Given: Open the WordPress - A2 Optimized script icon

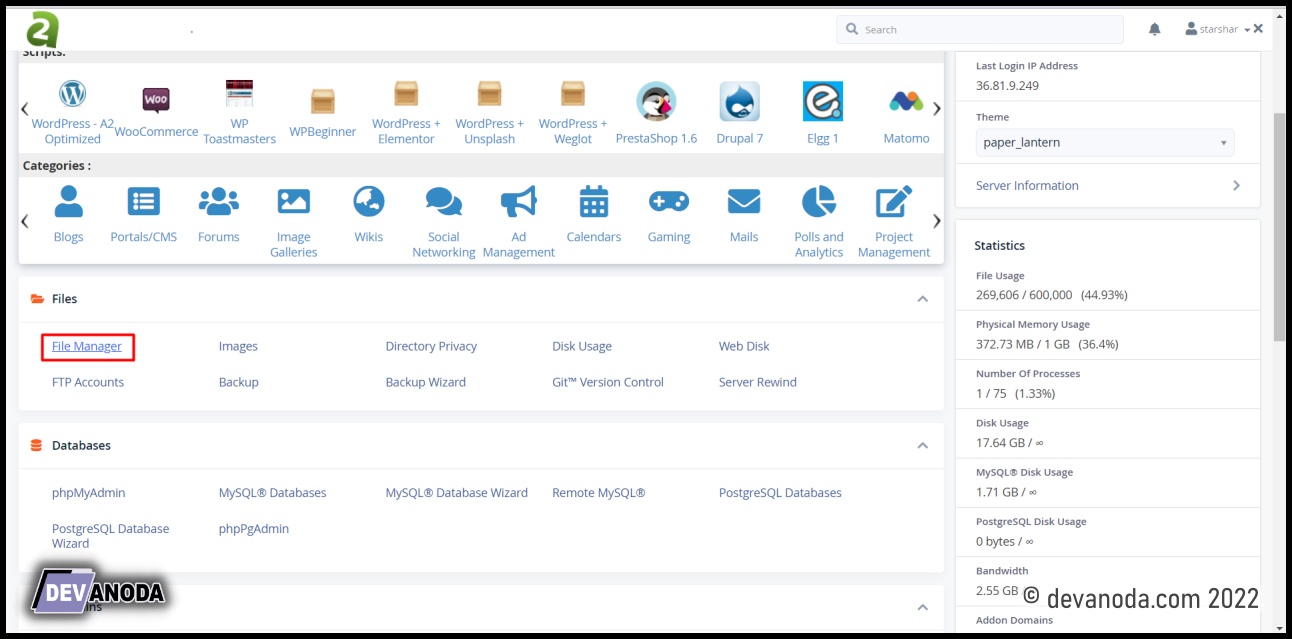Looking at the screenshot, I should coord(72,94).
